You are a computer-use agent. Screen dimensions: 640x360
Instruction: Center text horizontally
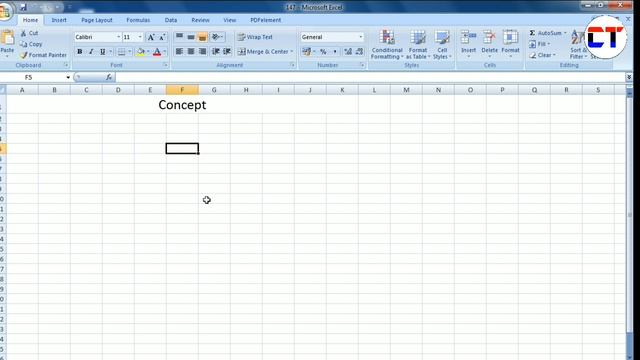tap(191, 51)
